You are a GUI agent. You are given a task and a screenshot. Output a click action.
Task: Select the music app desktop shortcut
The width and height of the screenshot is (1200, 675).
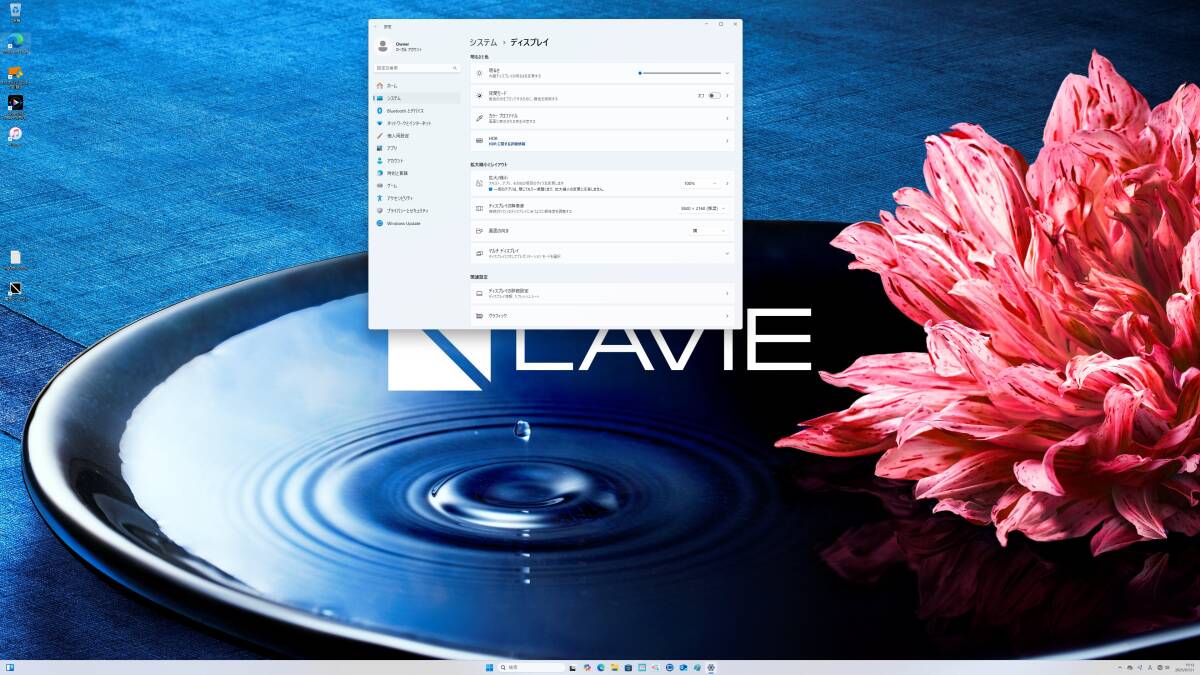coord(15,136)
